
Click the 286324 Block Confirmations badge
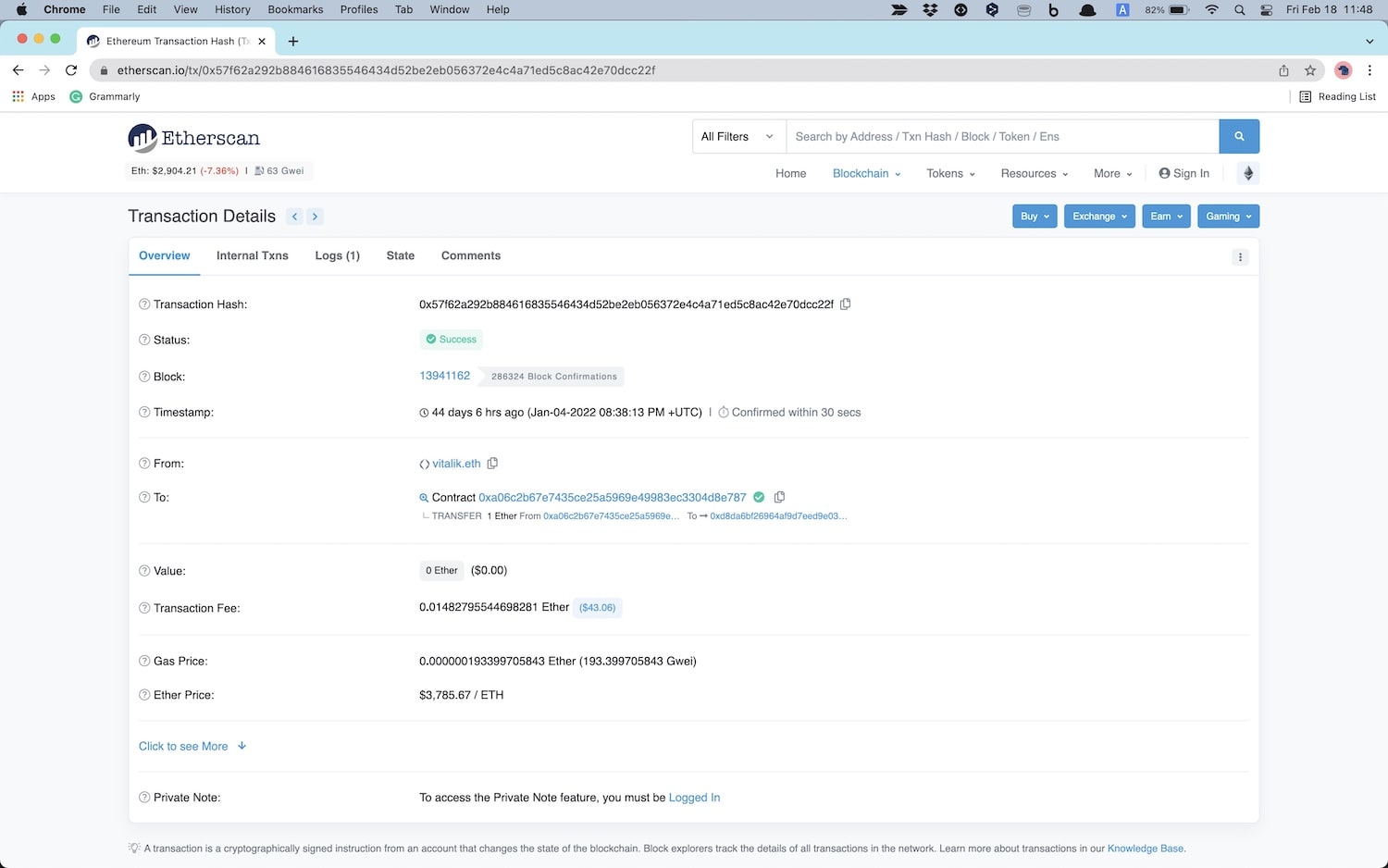tap(553, 377)
